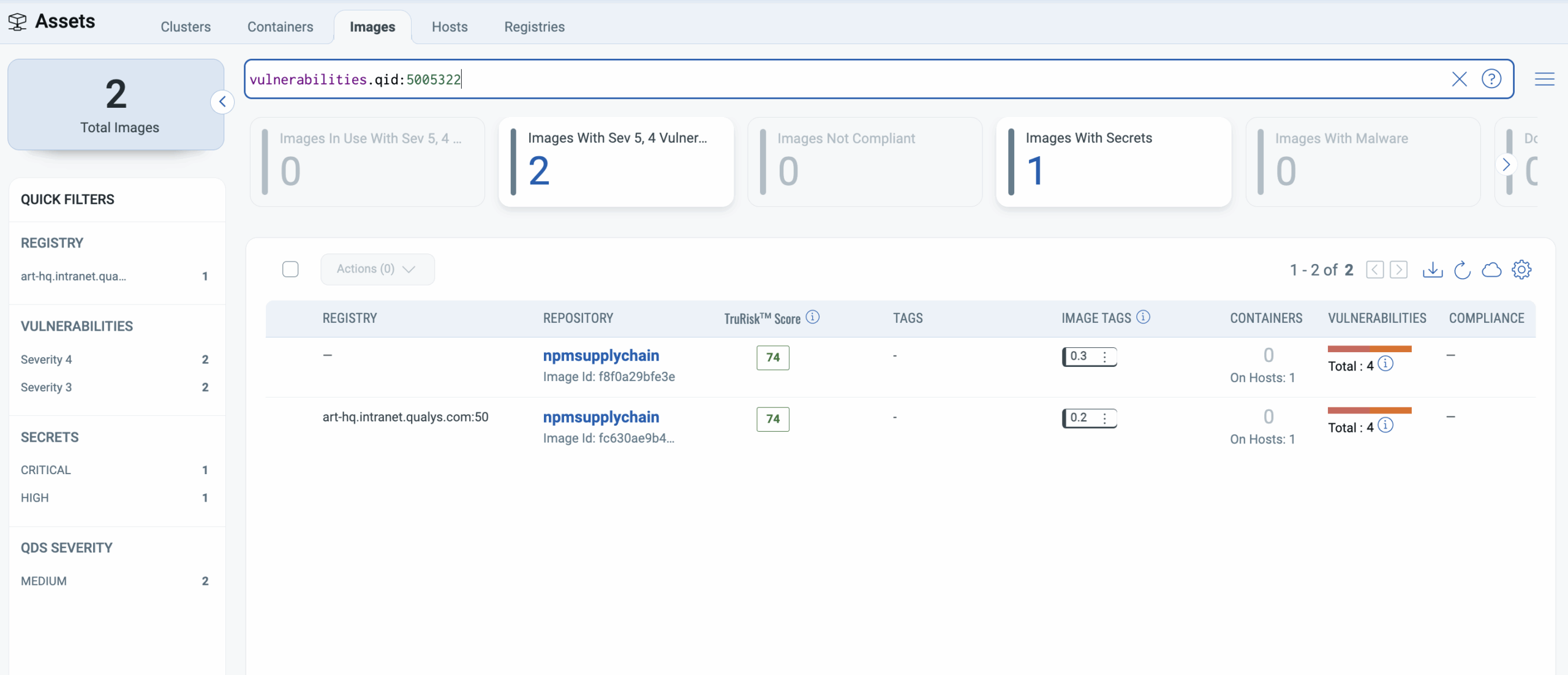Screen dimensions: 1568x675
Task: Collapse the quick filters side panel
Action: (222, 102)
